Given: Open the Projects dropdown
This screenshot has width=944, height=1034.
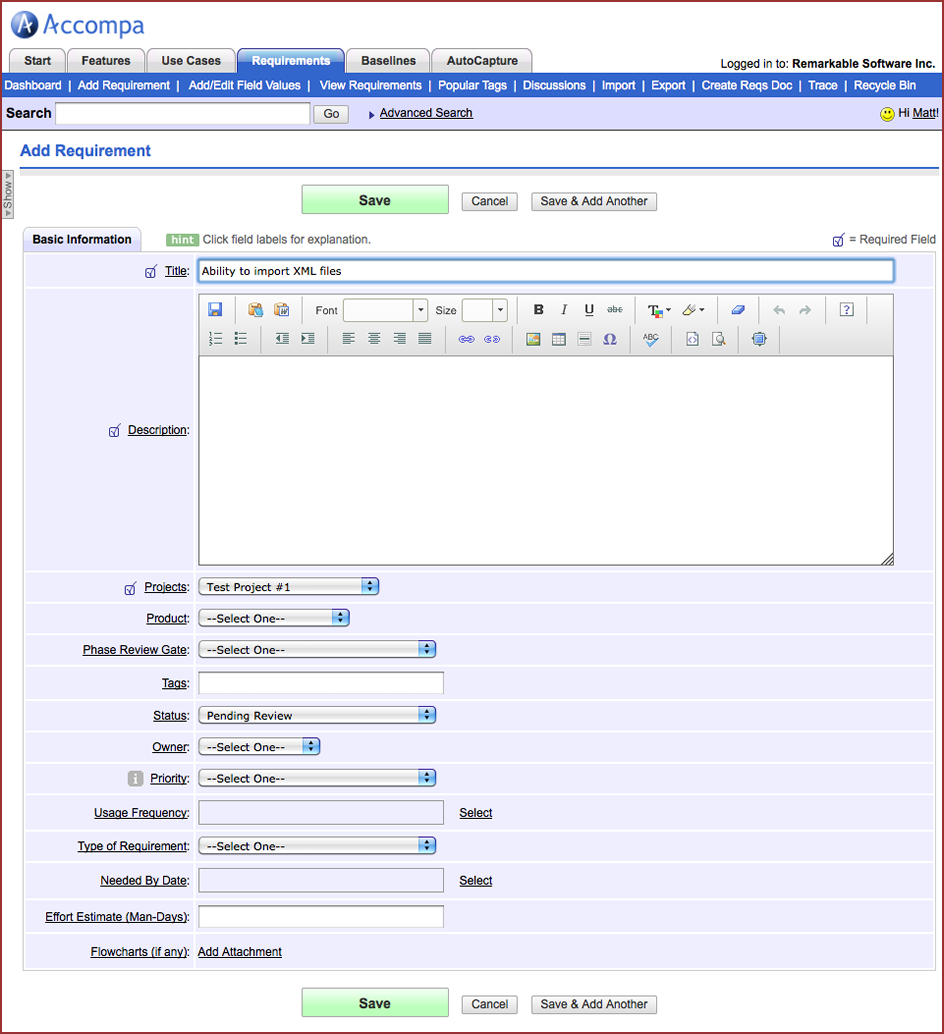Looking at the screenshot, I should pos(288,587).
